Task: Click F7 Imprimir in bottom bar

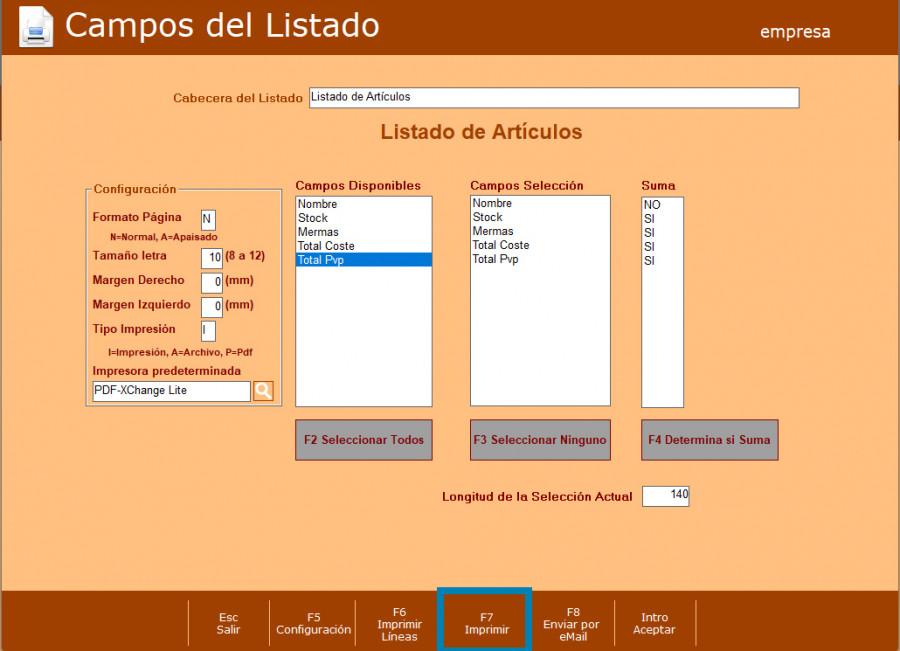Action: point(486,624)
